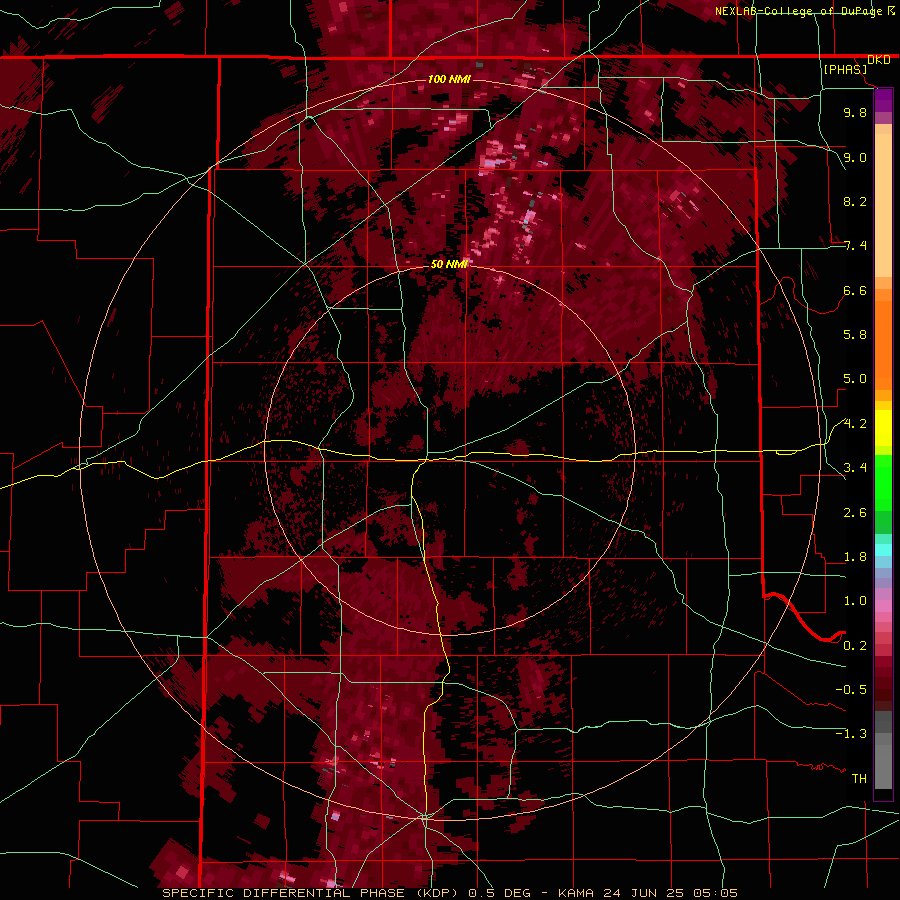Click the 8.2 scale value
This screenshot has width=900, height=900.
[x=855, y=201]
